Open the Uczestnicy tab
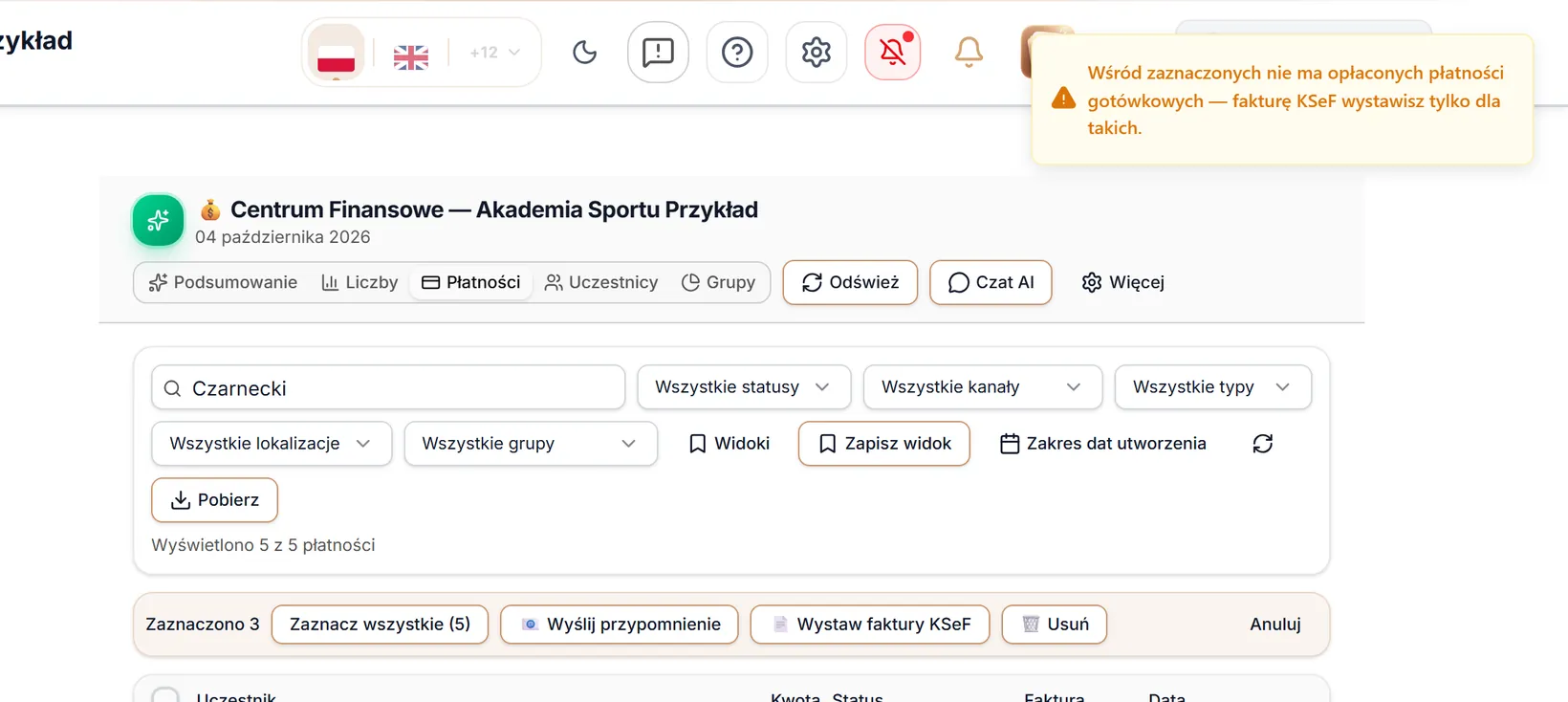 pos(601,282)
